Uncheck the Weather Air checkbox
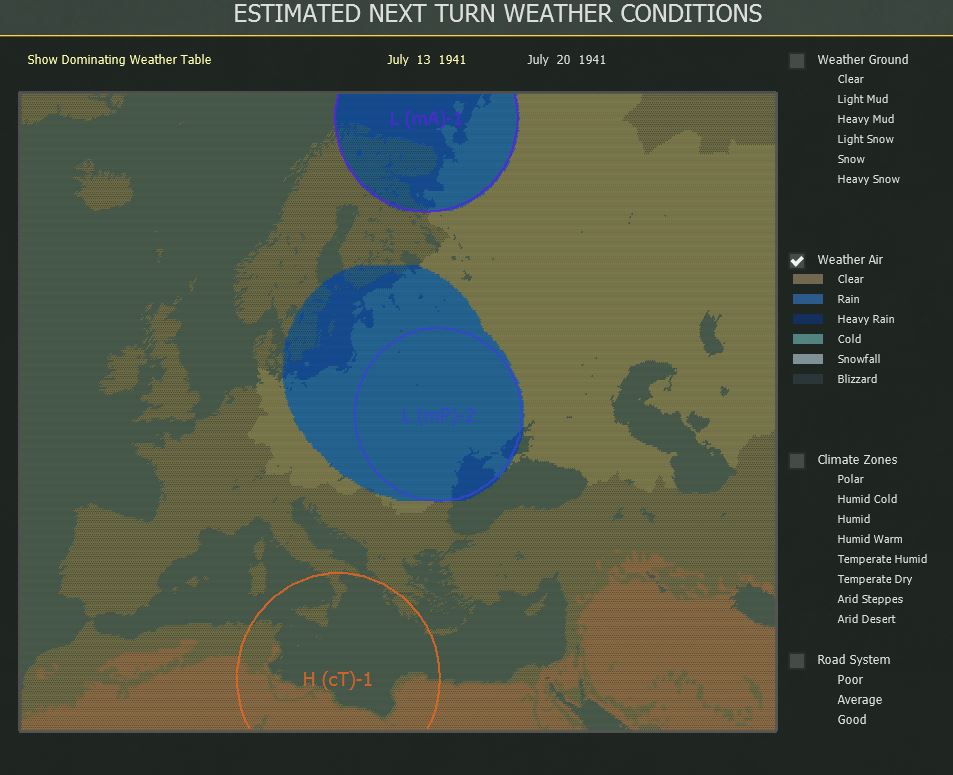The height and width of the screenshot is (775, 953). pyautogui.click(x=797, y=260)
